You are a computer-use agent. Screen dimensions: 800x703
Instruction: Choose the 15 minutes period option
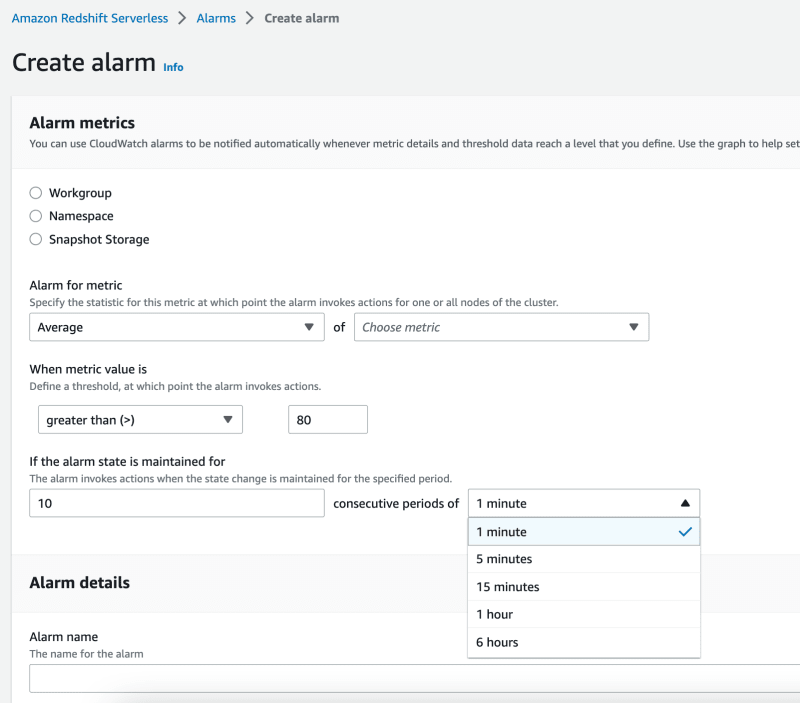(x=584, y=587)
